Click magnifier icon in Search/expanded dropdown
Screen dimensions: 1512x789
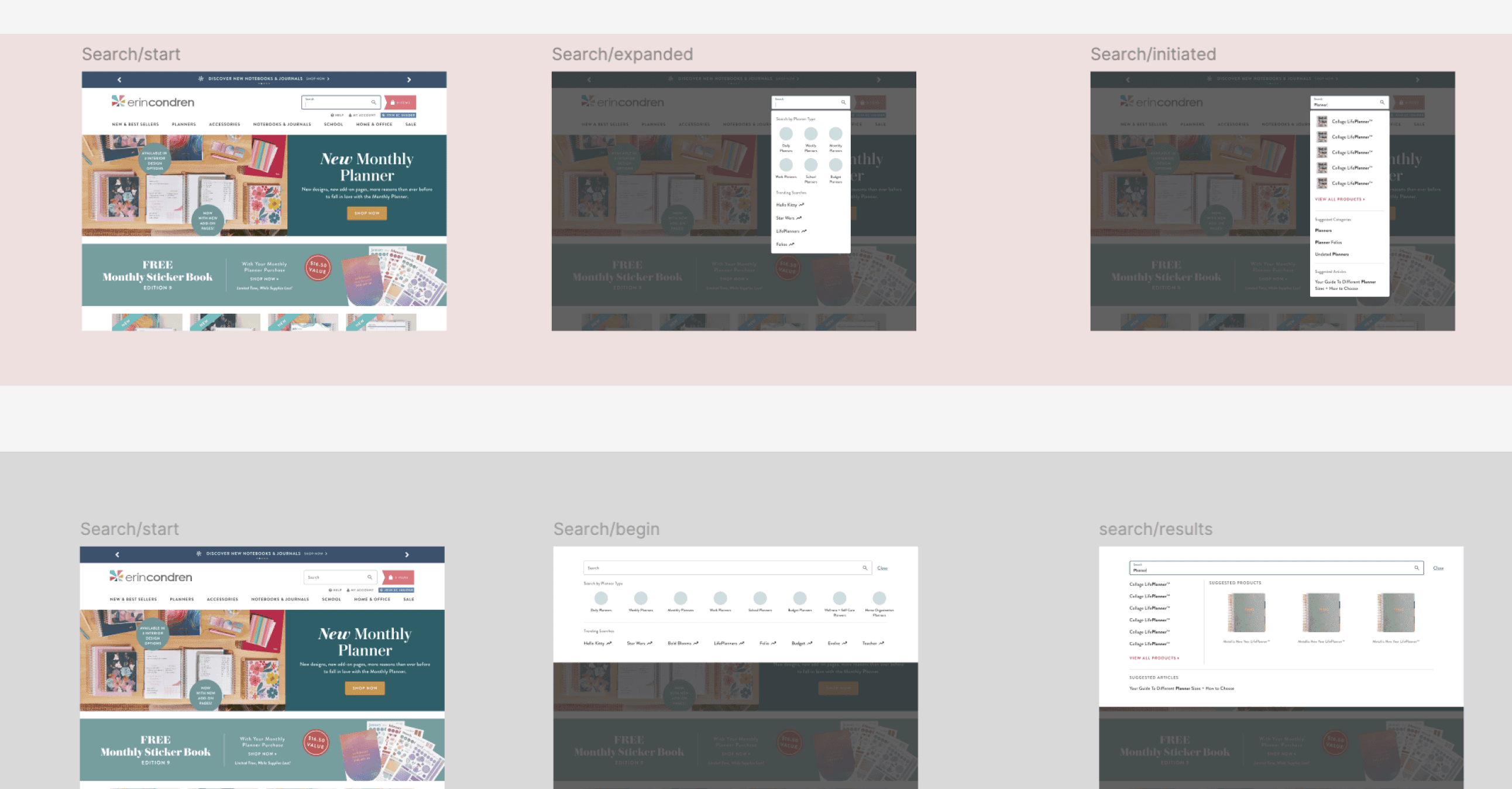click(x=843, y=102)
